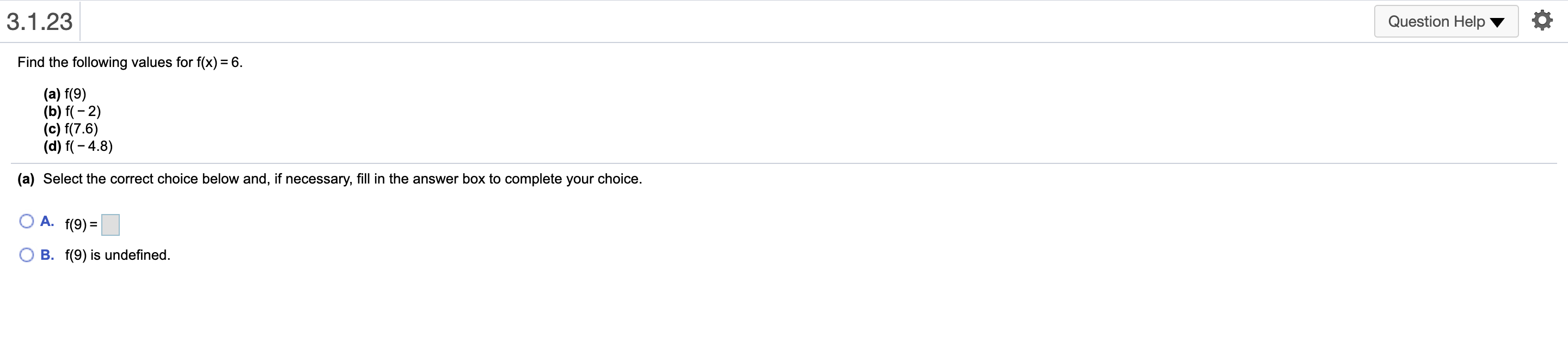Viewport: 1568px width, 354px height.
Task: Click the 'f(9) =' label in choice A
Action: pos(81,225)
